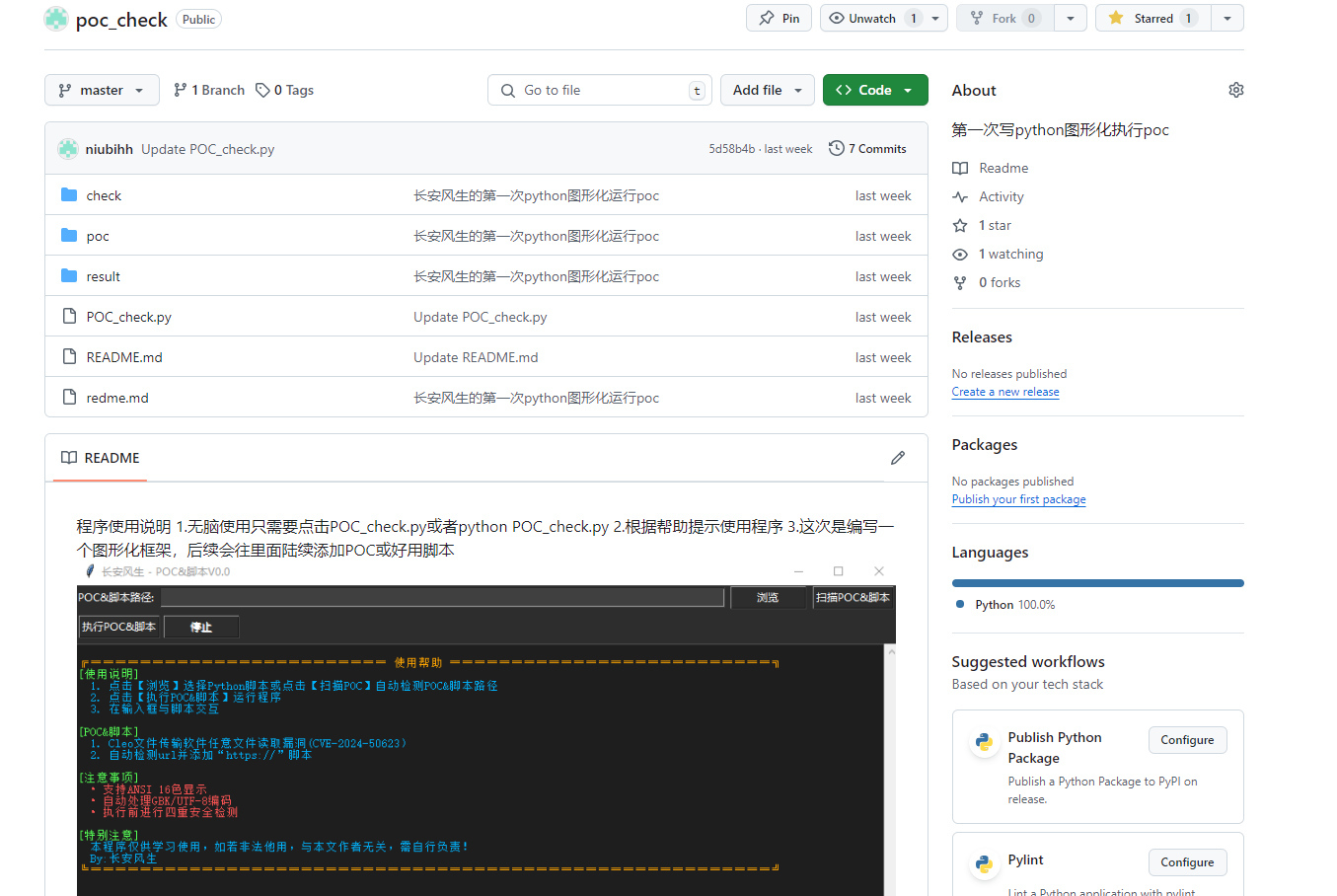Click the repository owner avatar next to poc_check

tap(56, 19)
